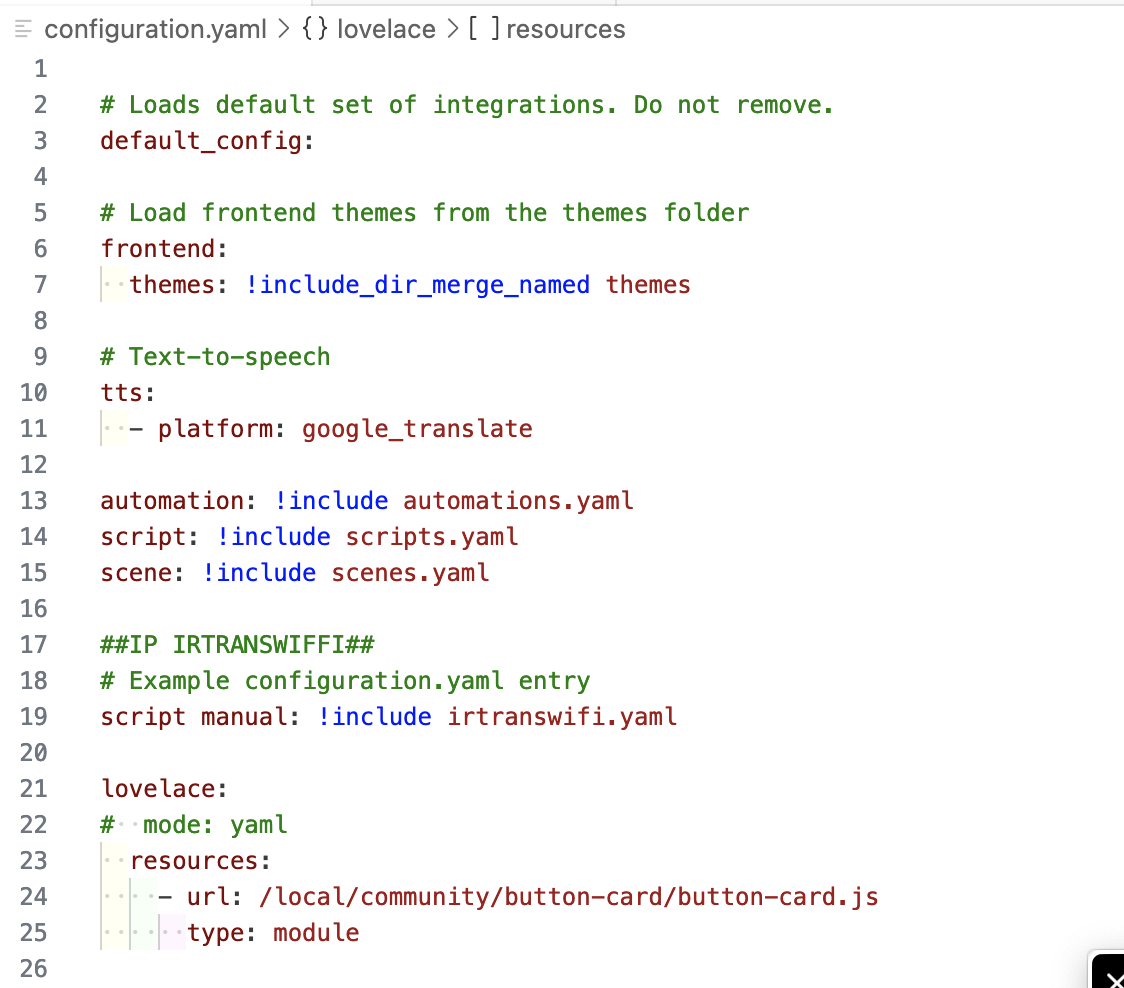Click '# Example configuration.yaml entry' comment

(x=346, y=680)
